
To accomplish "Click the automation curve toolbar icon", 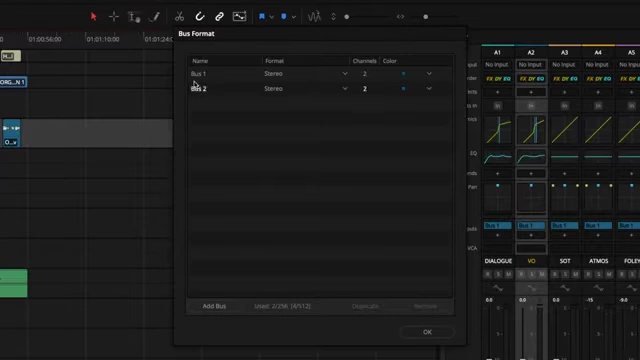I will (239, 16).
